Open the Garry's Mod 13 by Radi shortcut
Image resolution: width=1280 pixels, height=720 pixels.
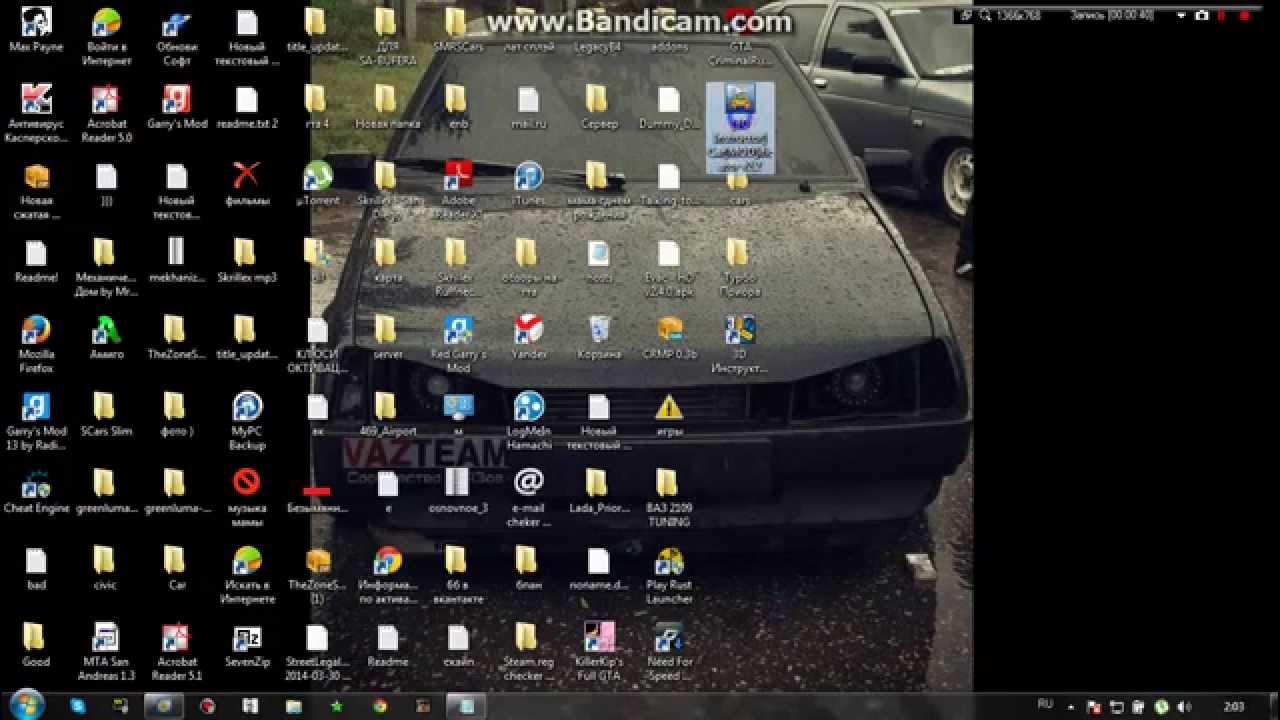[x=36, y=421]
